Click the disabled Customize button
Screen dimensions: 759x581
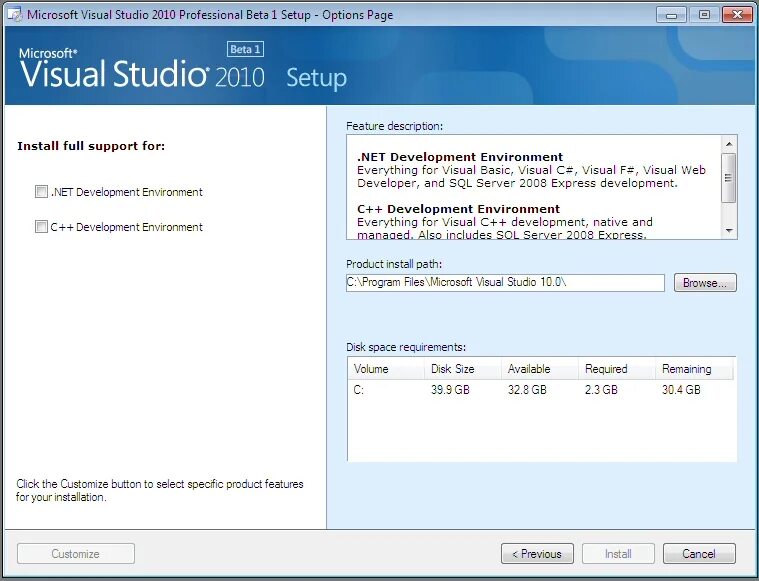(x=76, y=553)
